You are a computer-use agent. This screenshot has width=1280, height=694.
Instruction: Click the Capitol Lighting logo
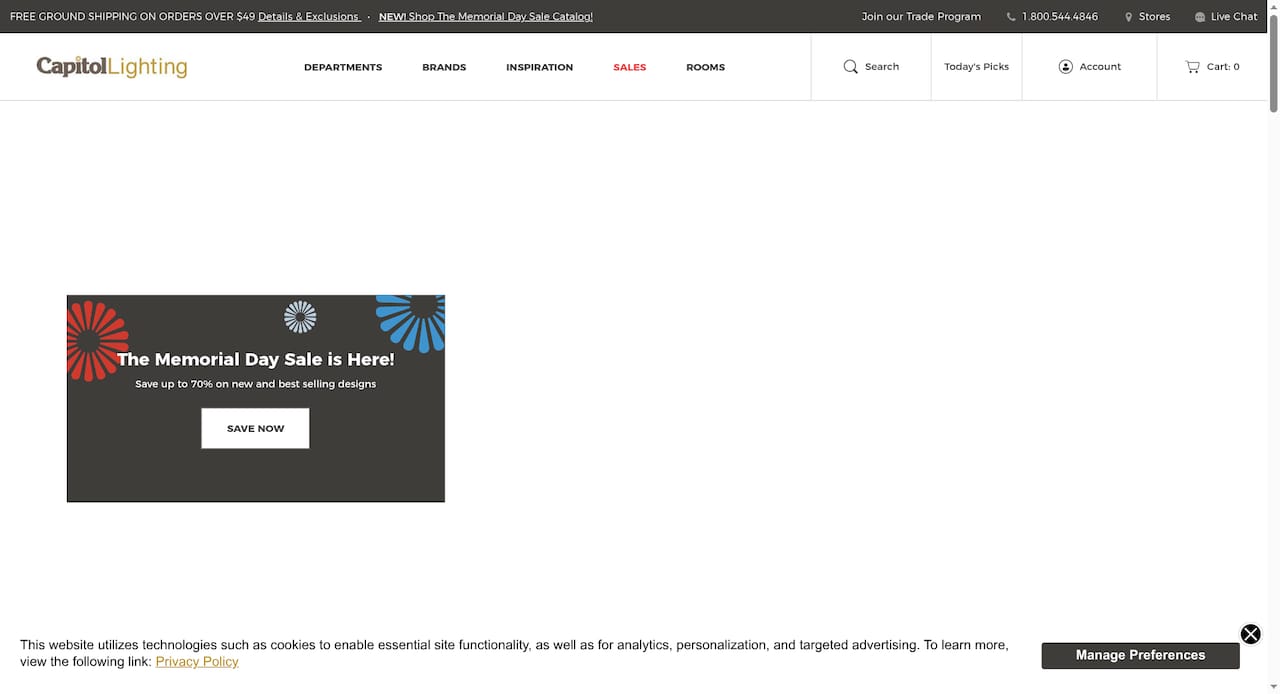point(112,67)
